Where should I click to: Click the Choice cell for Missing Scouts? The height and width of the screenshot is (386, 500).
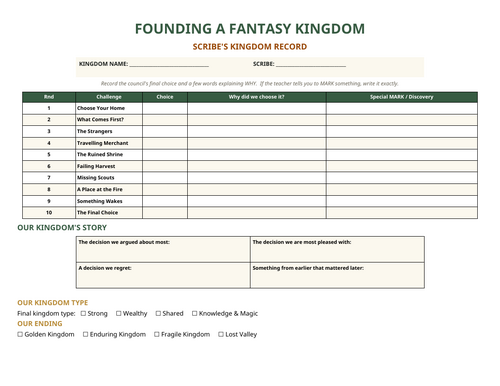pyautogui.click(x=165, y=178)
